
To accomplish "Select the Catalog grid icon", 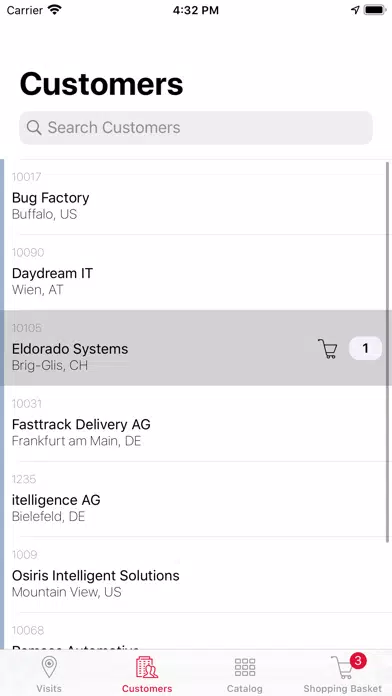I will (245, 667).
